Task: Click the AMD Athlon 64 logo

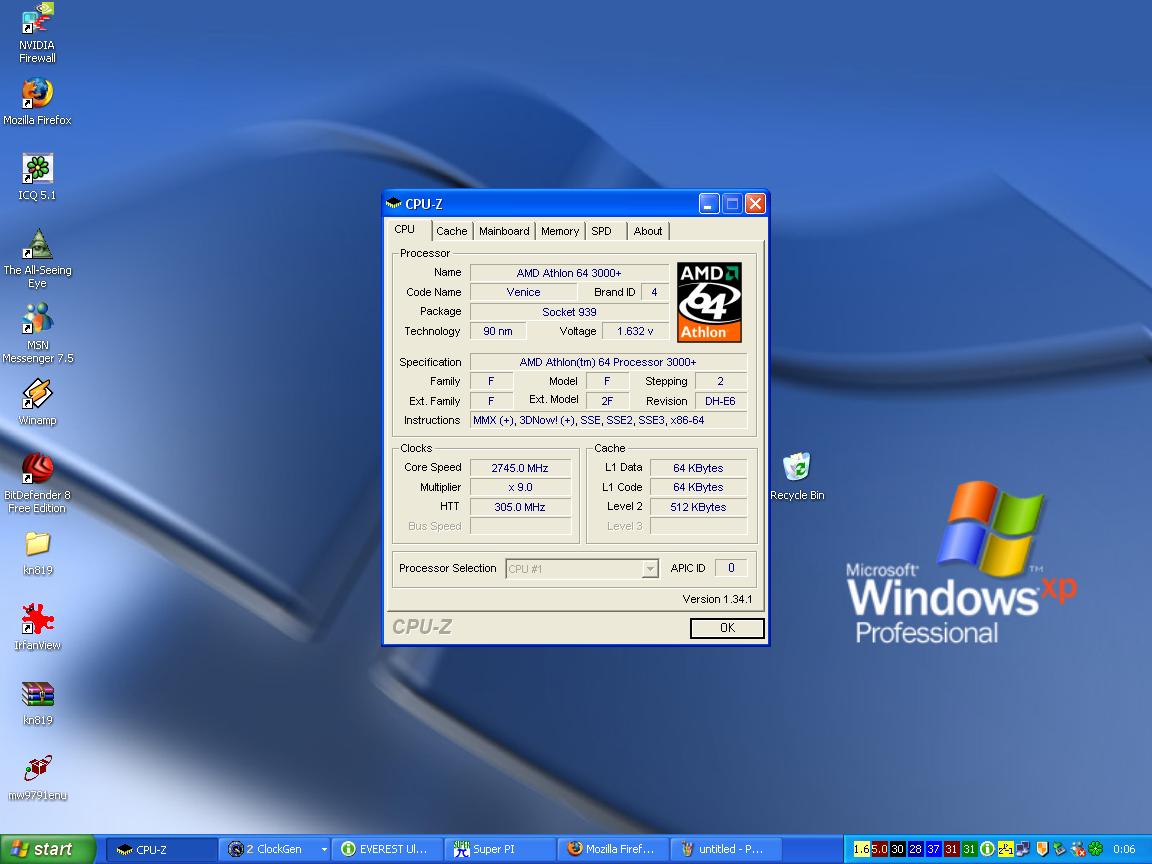Action: tap(709, 302)
